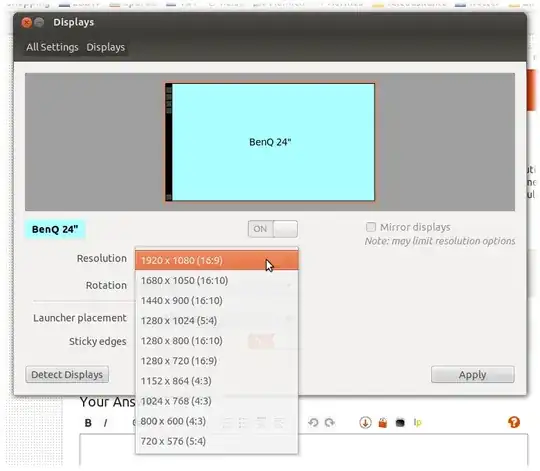Click the undo arrow in editor toolbar

(313, 422)
